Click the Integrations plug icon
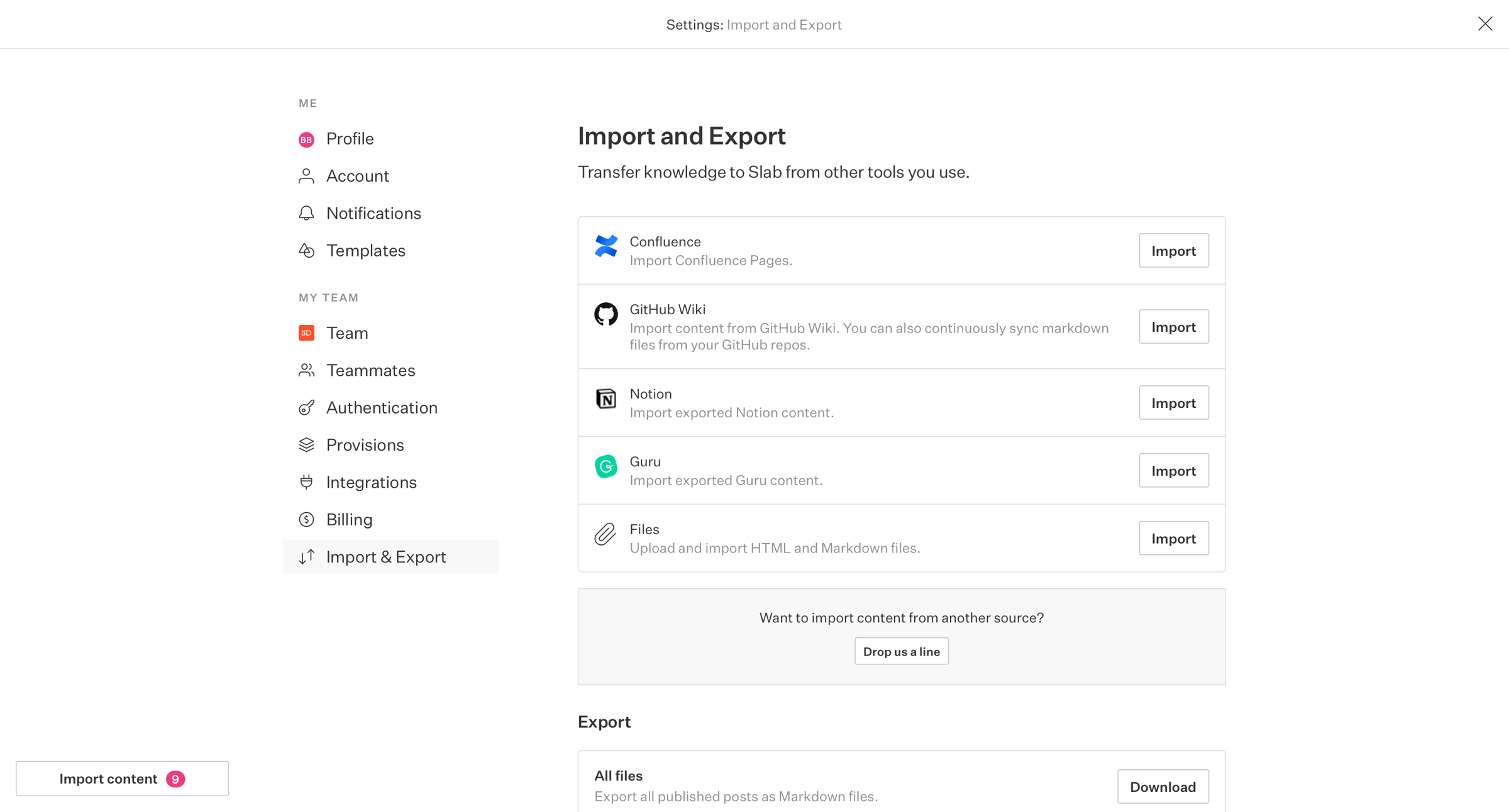The image size is (1509, 812). click(x=306, y=482)
